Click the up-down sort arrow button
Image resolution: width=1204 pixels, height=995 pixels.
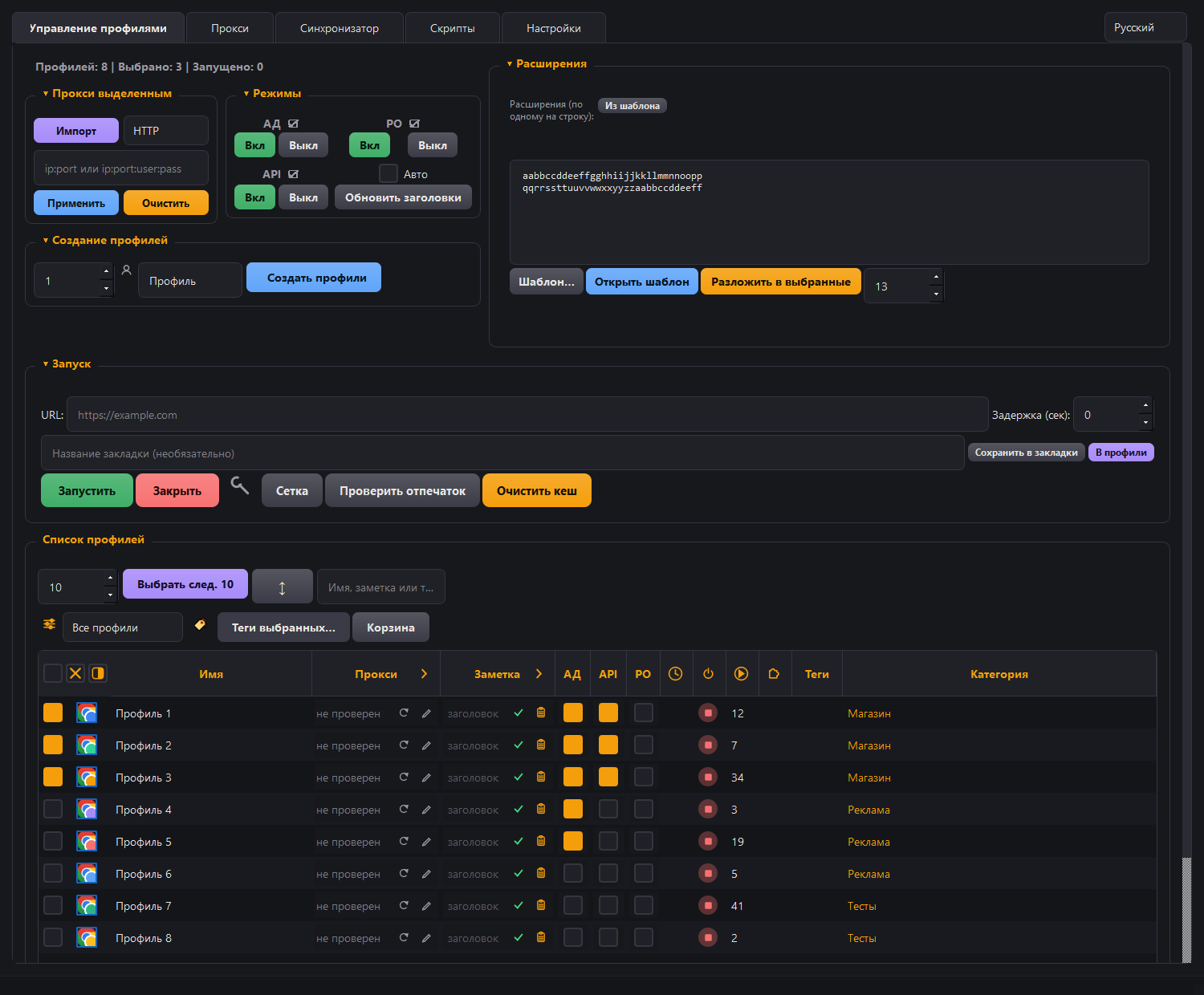(x=283, y=587)
